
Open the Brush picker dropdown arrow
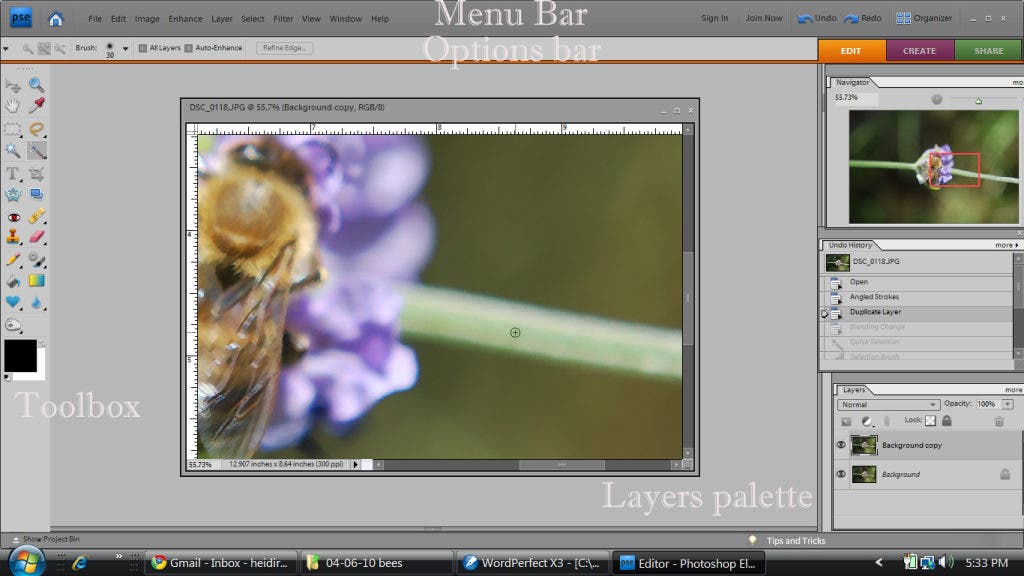[125, 48]
